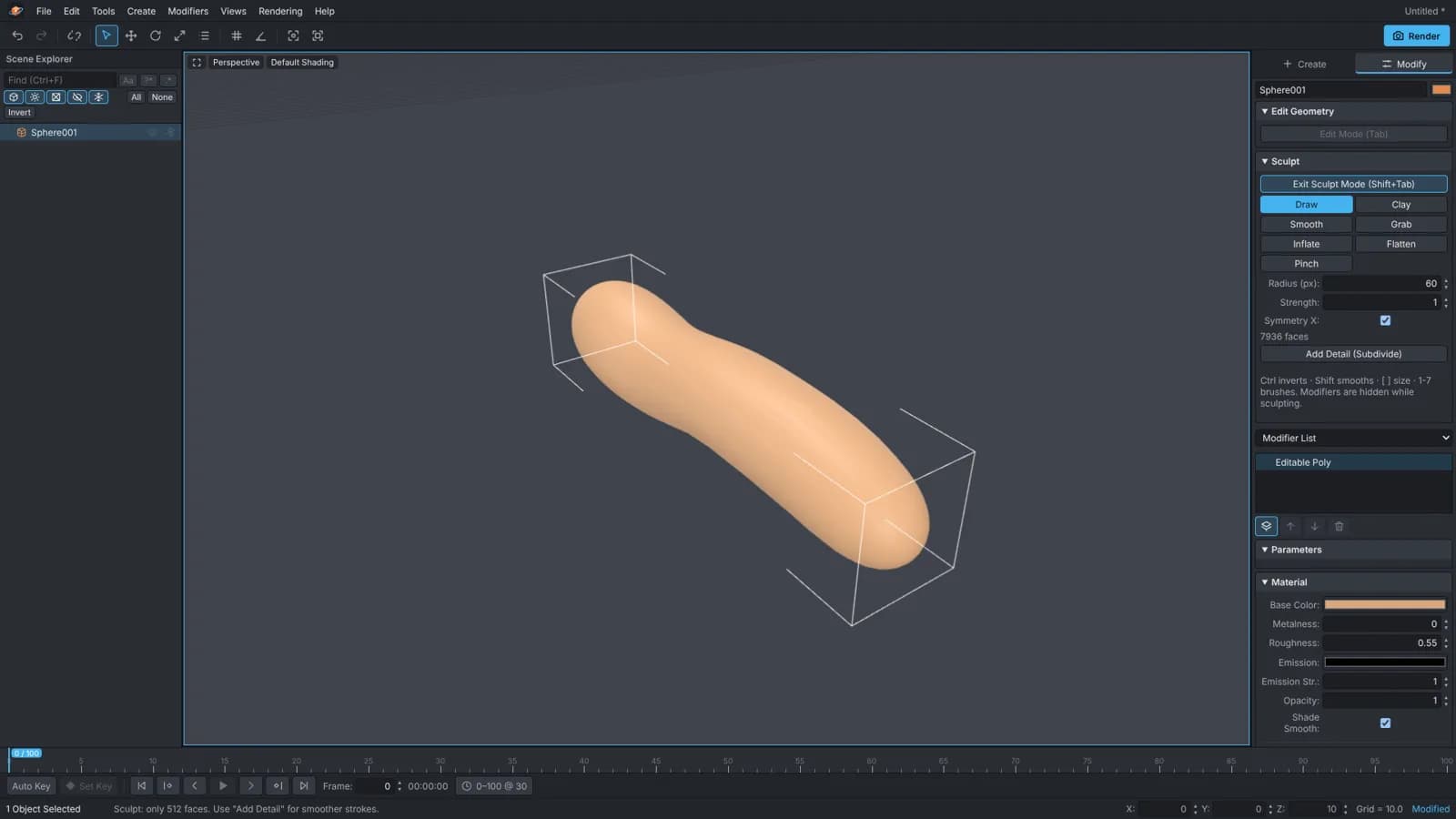Click the Undo arrow icon

(x=17, y=35)
